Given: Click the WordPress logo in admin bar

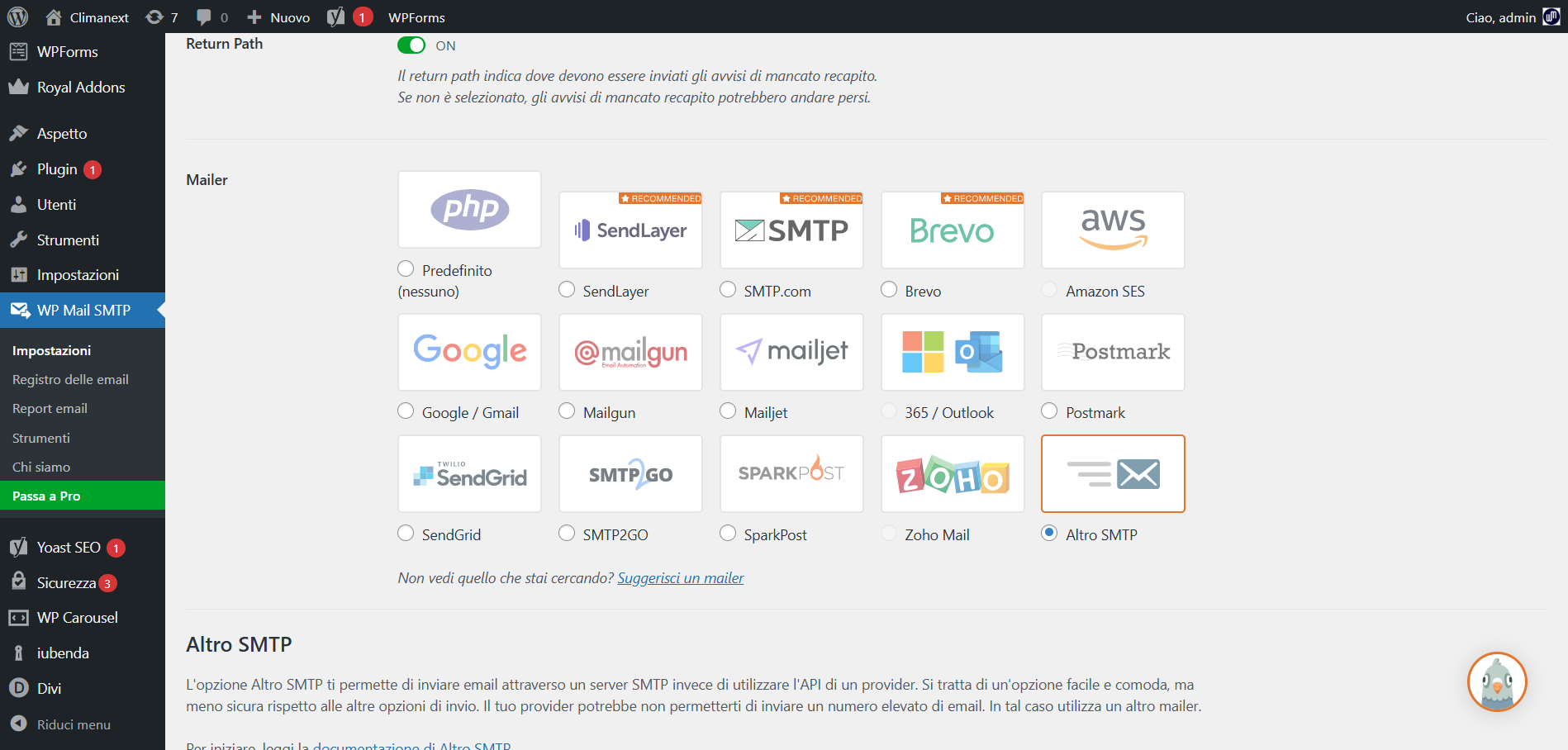Looking at the screenshot, I should click(17, 17).
